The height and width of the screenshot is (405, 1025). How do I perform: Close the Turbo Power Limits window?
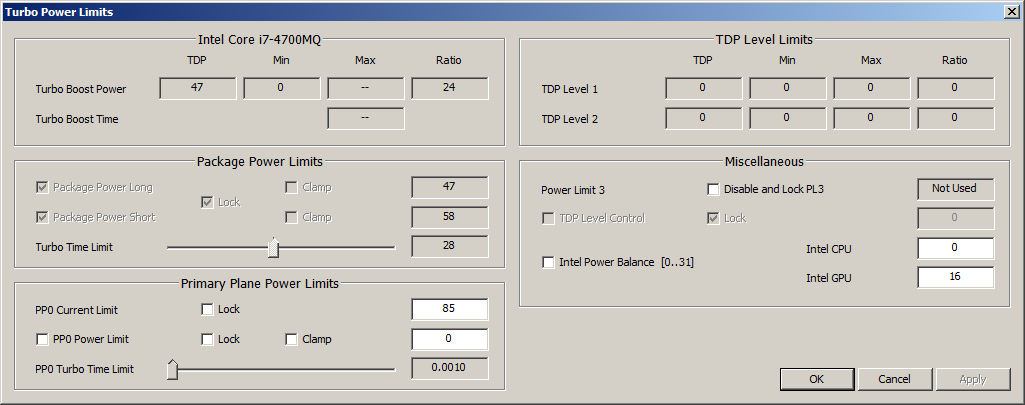(x=1012, y=12)
